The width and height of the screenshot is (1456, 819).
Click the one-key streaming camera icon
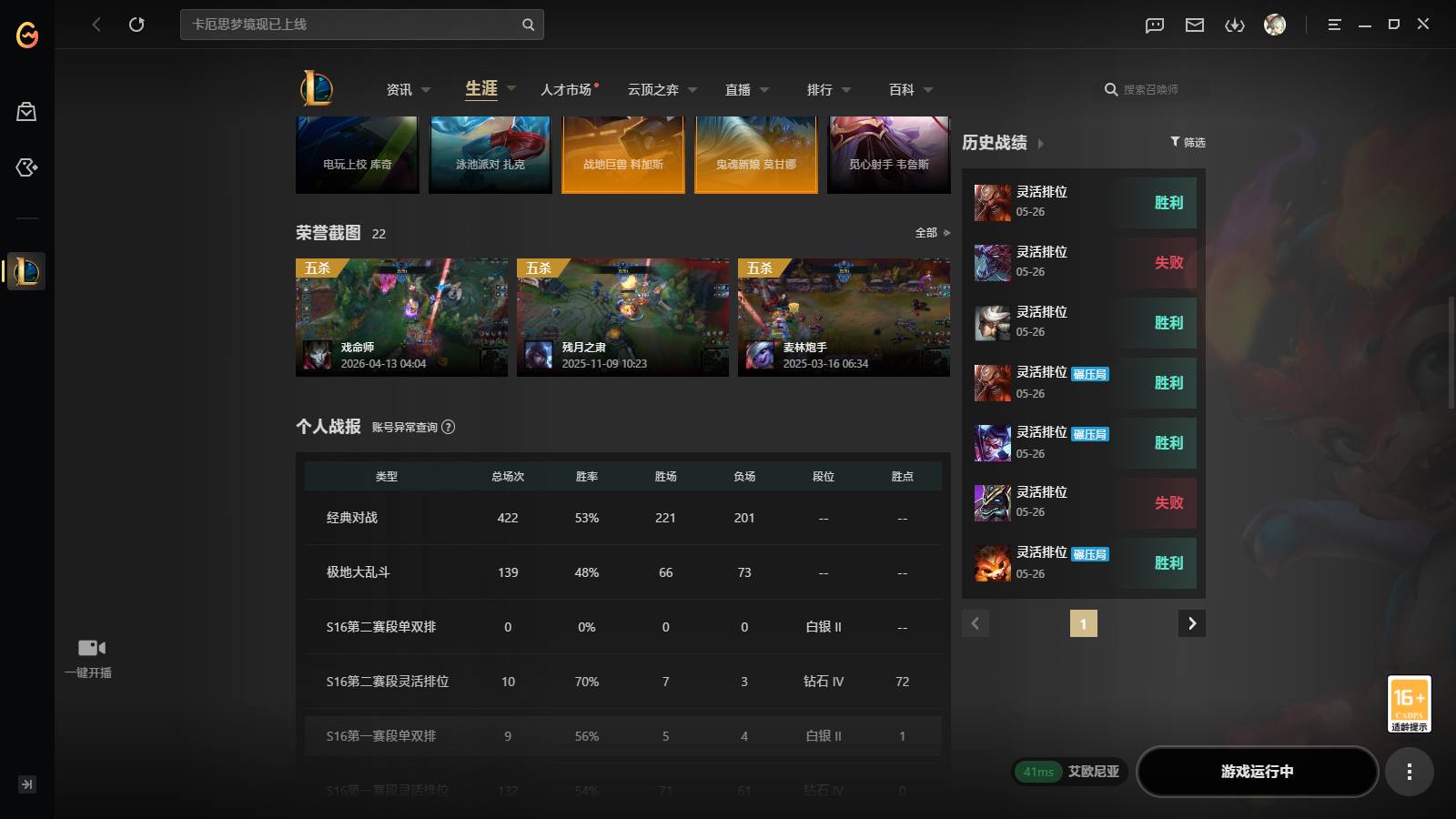click(91, 648)
